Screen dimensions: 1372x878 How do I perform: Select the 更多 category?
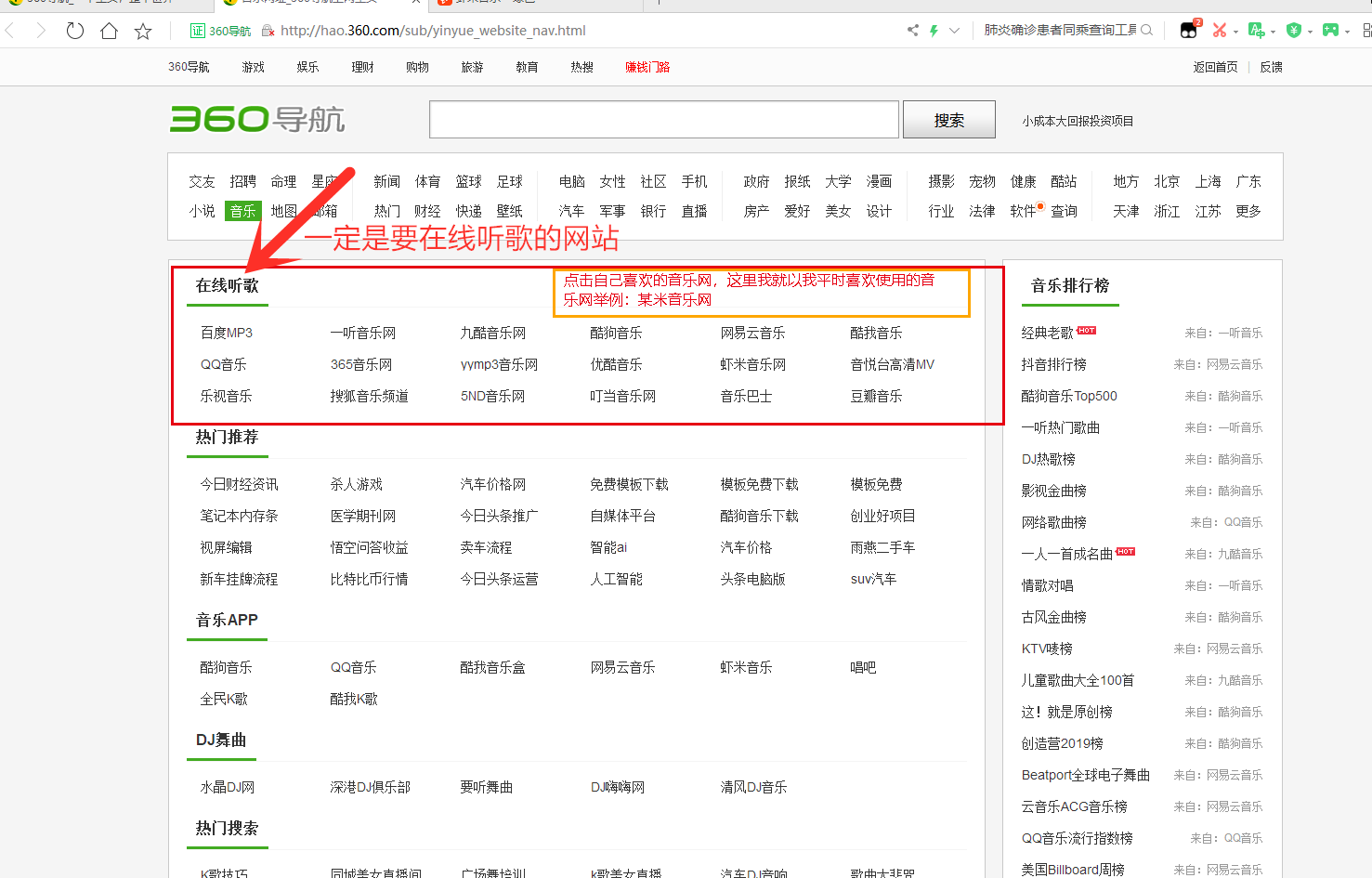[x=1248, y=211]
